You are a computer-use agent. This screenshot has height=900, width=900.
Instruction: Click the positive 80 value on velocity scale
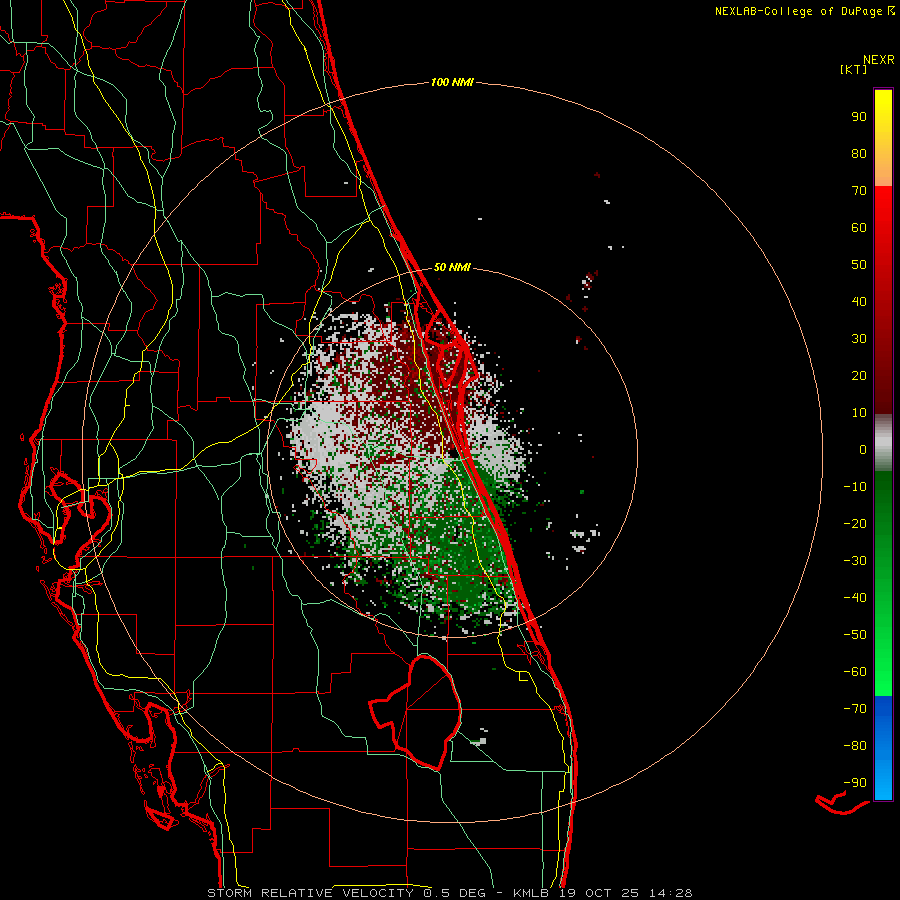(x=859, y=154)
